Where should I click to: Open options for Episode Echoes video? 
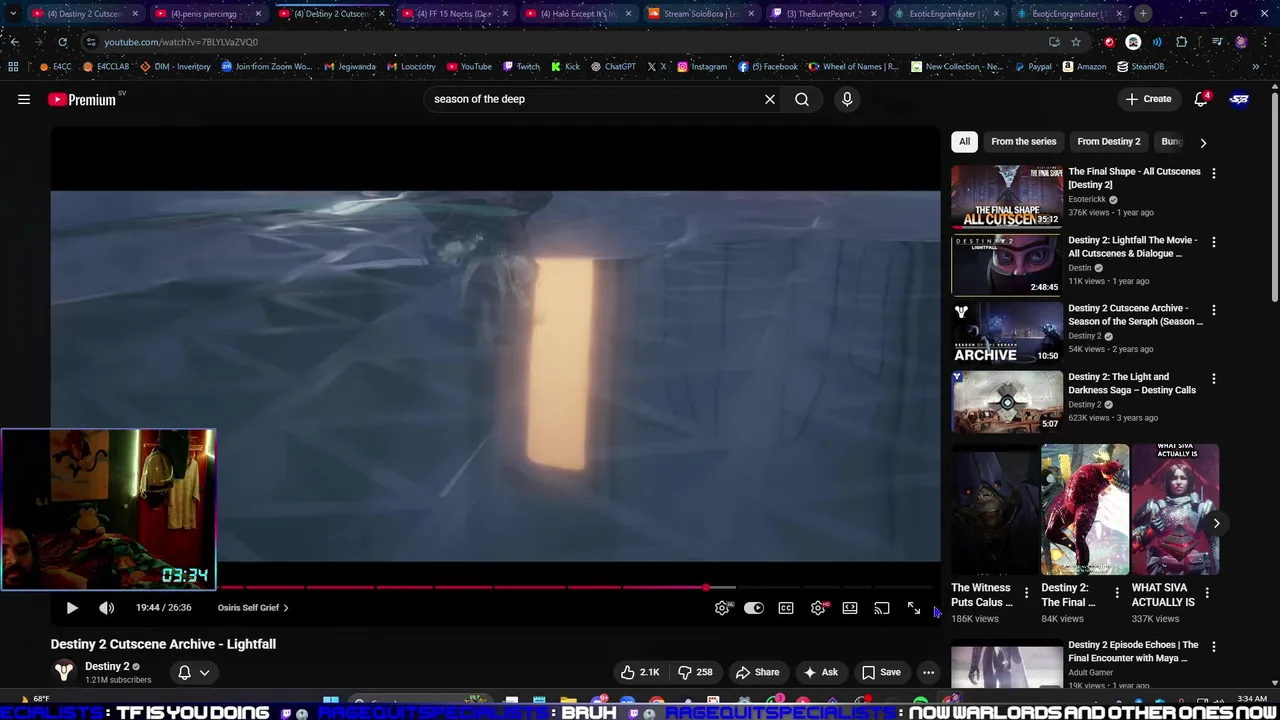1214,647
